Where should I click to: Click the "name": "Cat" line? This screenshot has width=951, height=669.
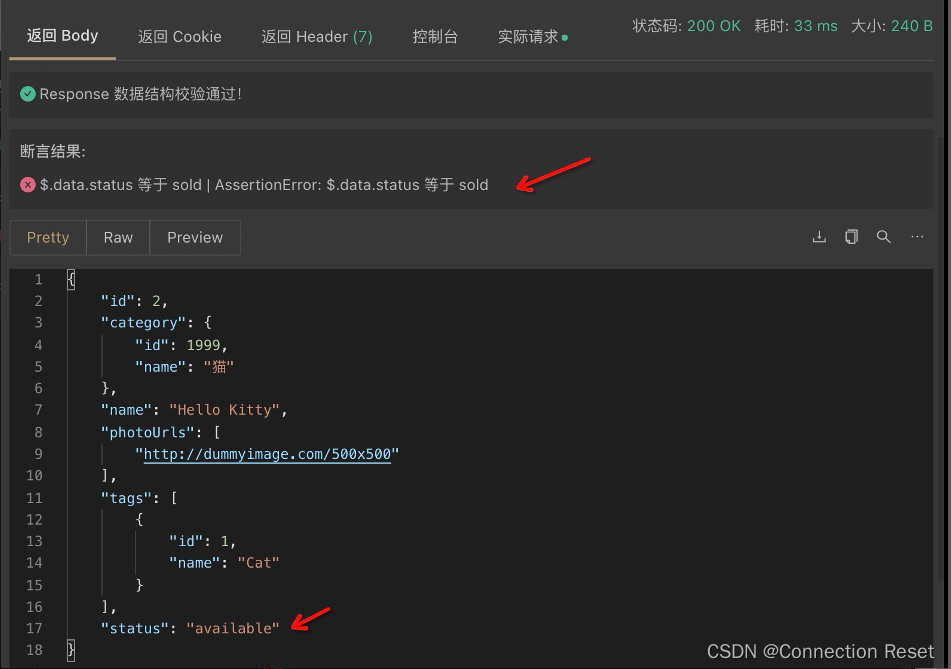pos(224,563)
